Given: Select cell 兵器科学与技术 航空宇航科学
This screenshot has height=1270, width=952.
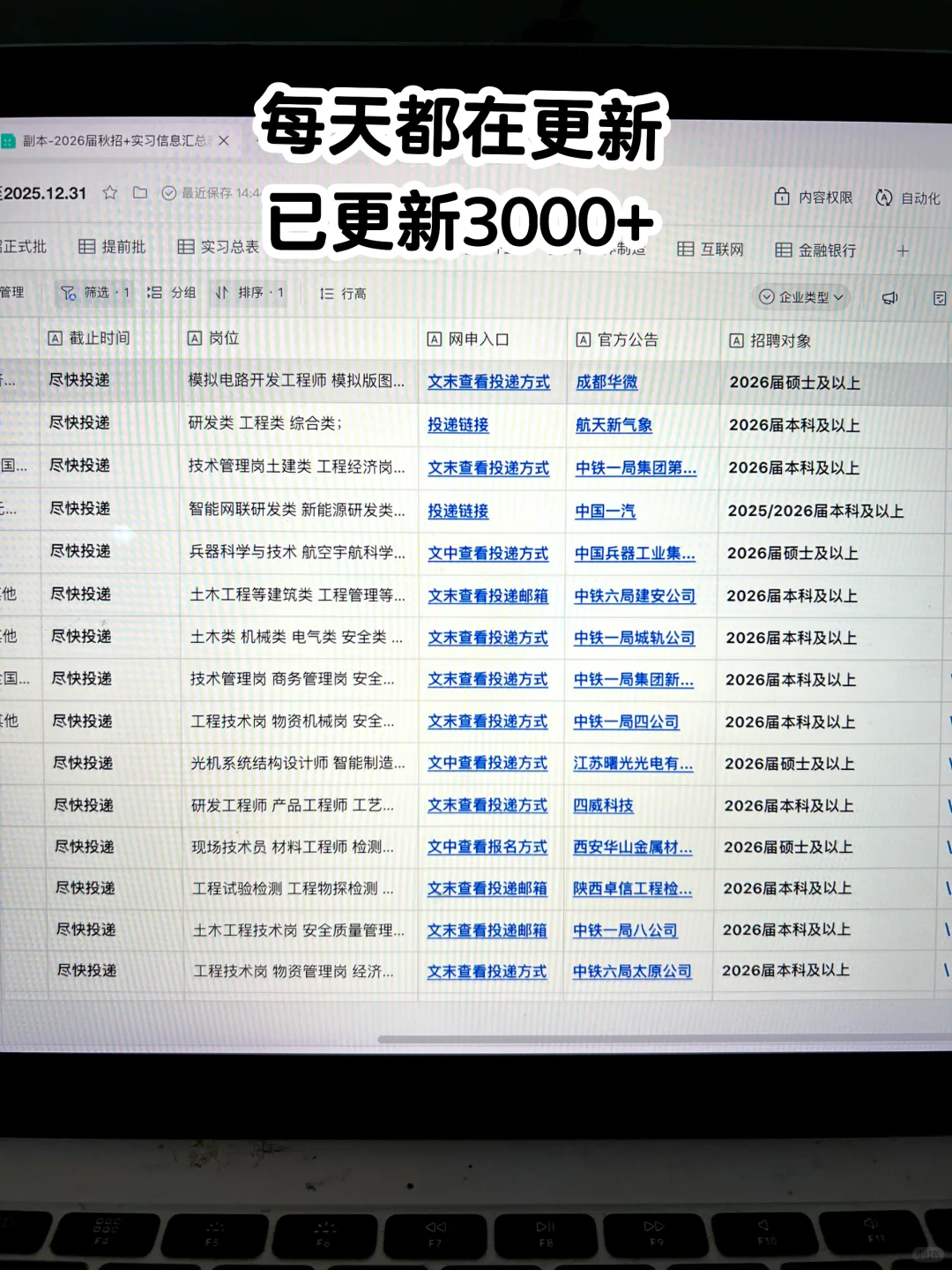Looking at the screenshot, I should [297, 552].
